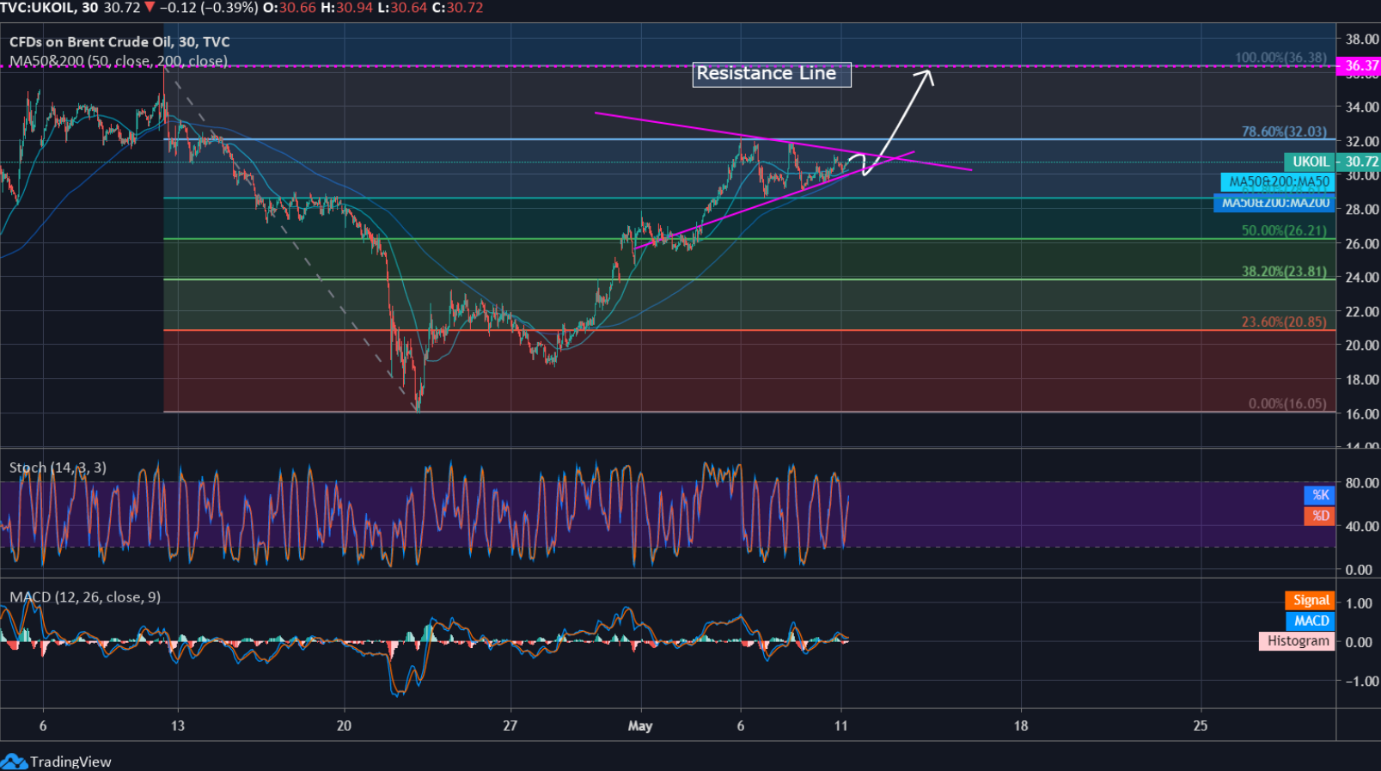Viewport: 1381px width, 771px height.
Task: Open the MA50&200 indicator legend
Action: (x=118, y=61)
